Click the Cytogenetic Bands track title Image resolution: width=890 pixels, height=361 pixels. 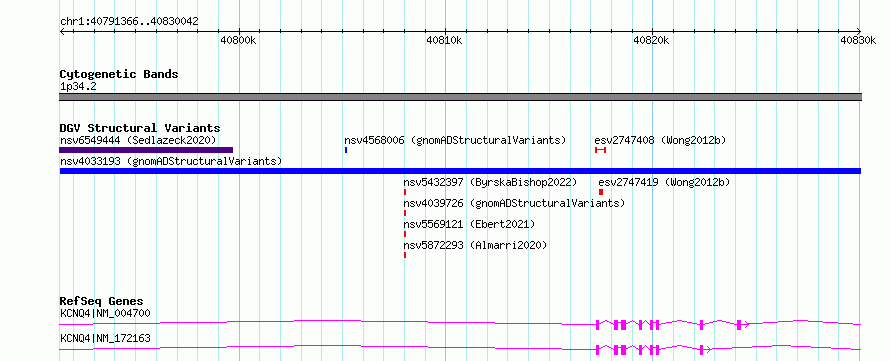pyautogui.click(x=119, y=74)
